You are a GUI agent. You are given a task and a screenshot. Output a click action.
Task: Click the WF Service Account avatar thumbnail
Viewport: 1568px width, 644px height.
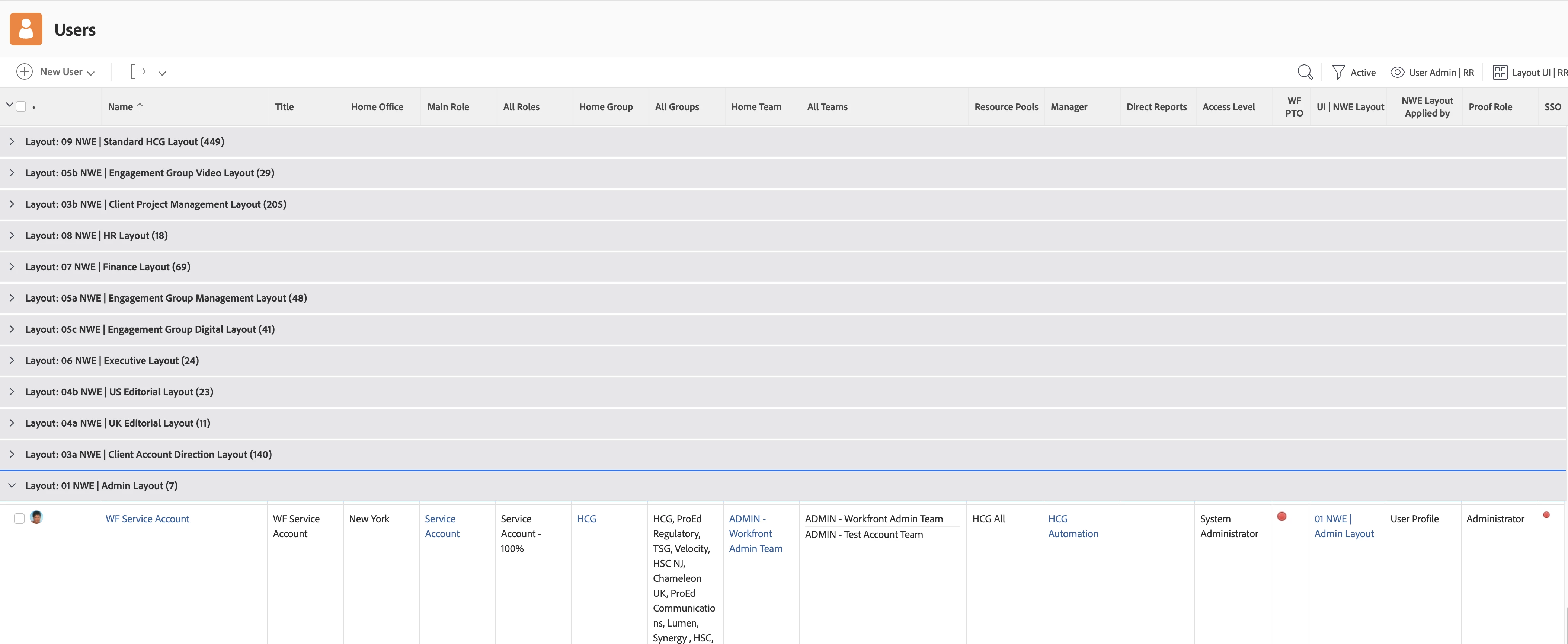[x=36, y=517]
